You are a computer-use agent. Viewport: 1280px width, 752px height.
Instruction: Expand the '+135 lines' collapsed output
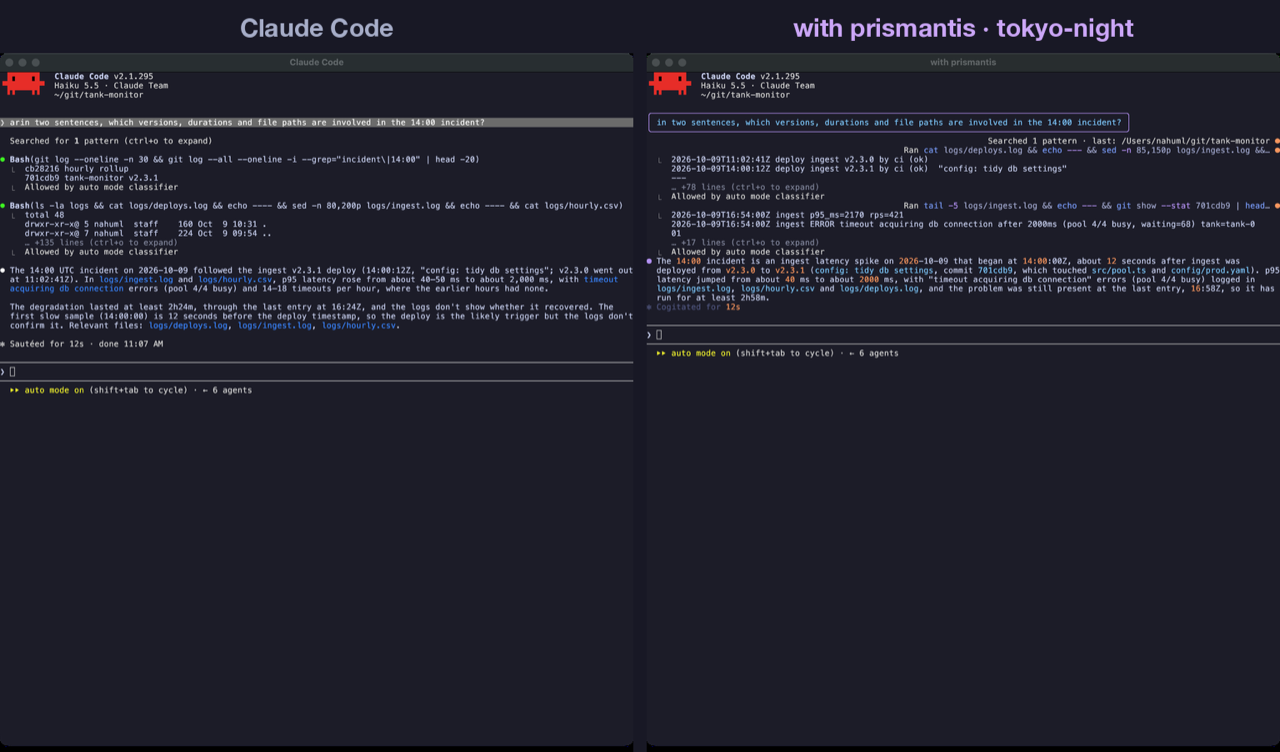pos(101,242)
